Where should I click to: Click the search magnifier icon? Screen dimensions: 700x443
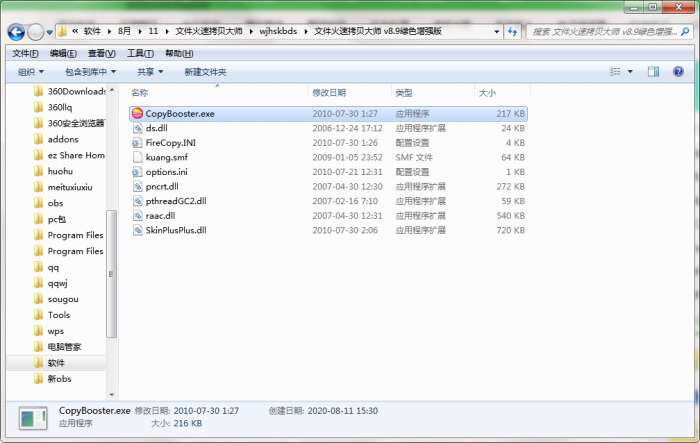[685, 32]
